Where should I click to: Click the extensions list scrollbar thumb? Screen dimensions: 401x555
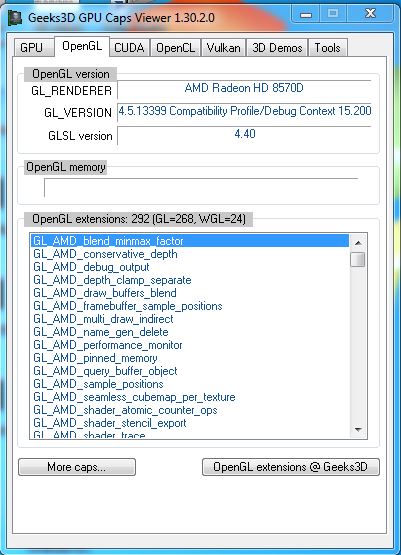pos(358,259)
